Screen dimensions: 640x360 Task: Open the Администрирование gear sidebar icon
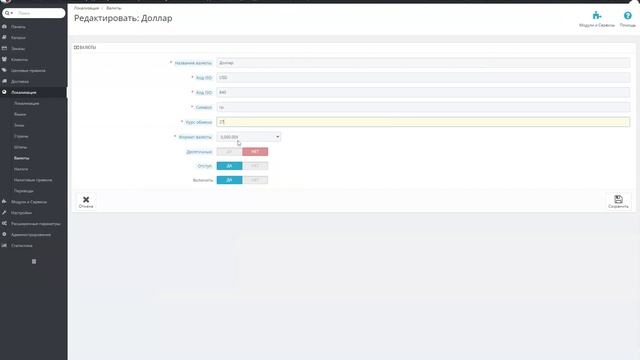[4, 235]
